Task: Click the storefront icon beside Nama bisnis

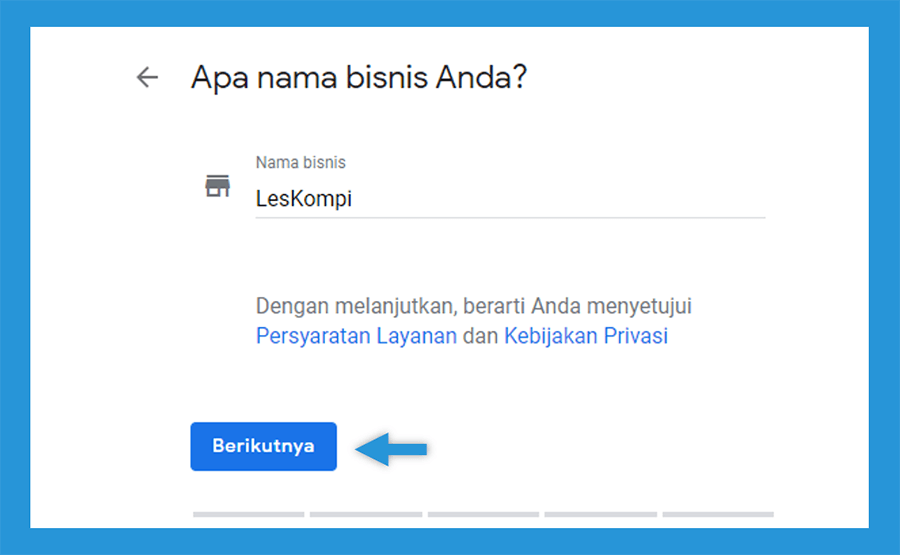Action: tap(218, 186)
